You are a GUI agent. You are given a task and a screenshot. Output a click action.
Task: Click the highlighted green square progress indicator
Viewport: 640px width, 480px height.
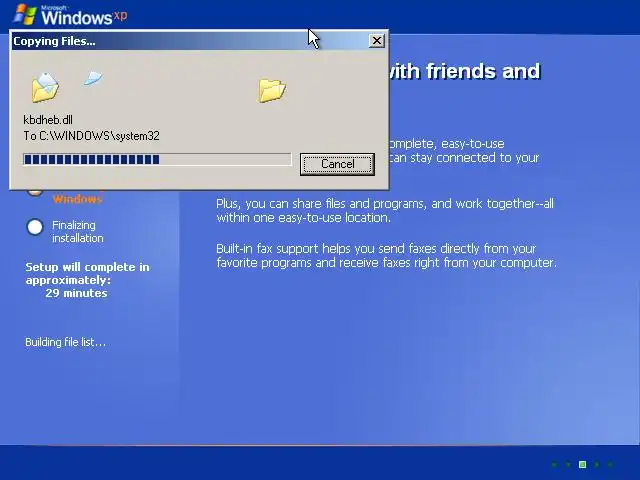582,464
